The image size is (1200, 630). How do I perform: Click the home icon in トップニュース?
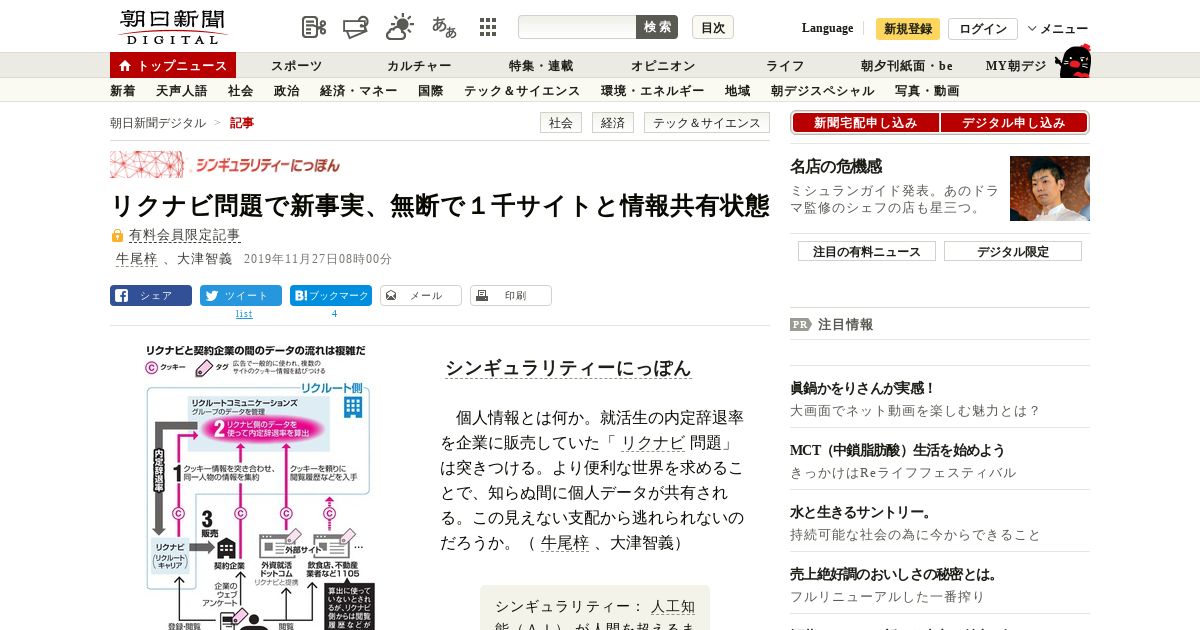tap(125, 66)
